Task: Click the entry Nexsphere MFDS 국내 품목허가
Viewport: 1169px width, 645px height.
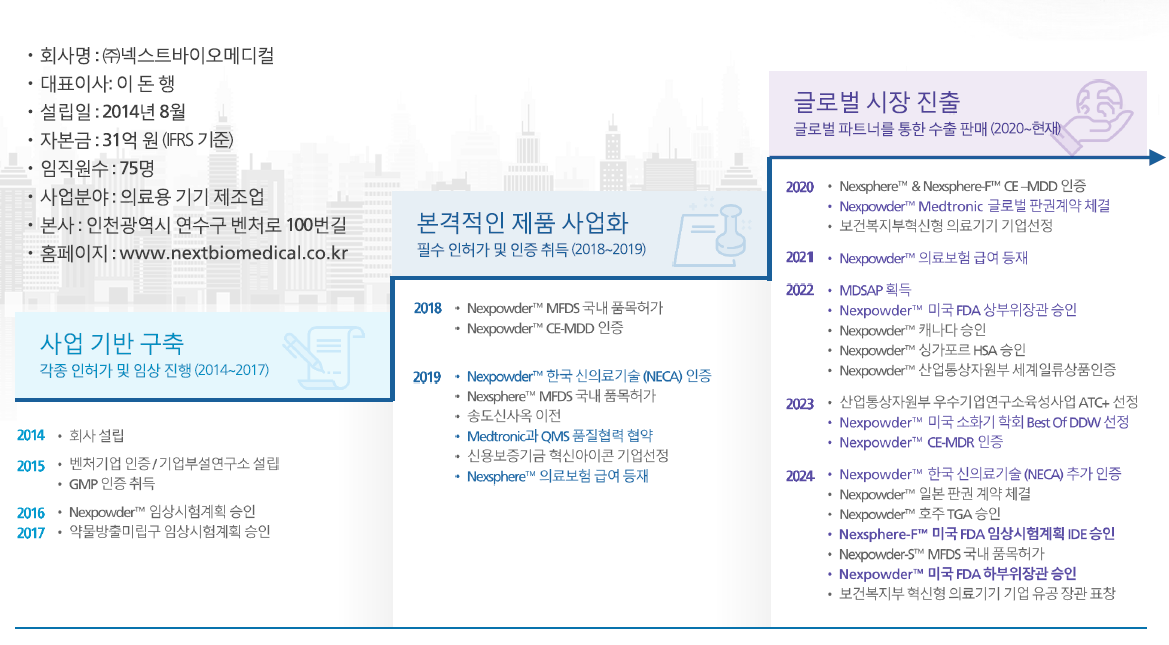Action: tap(561, 396)
